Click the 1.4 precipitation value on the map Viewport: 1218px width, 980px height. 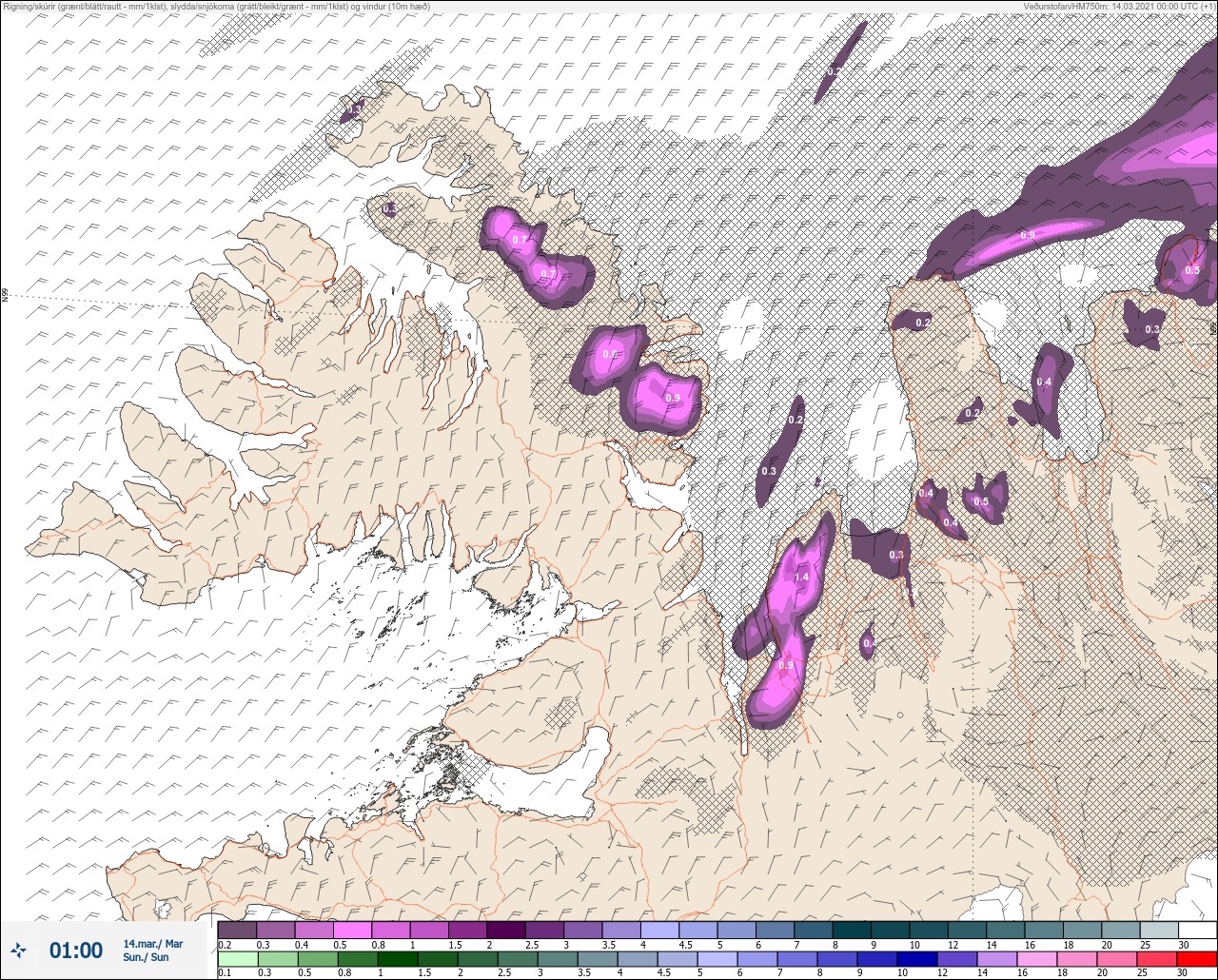[801, 578]
